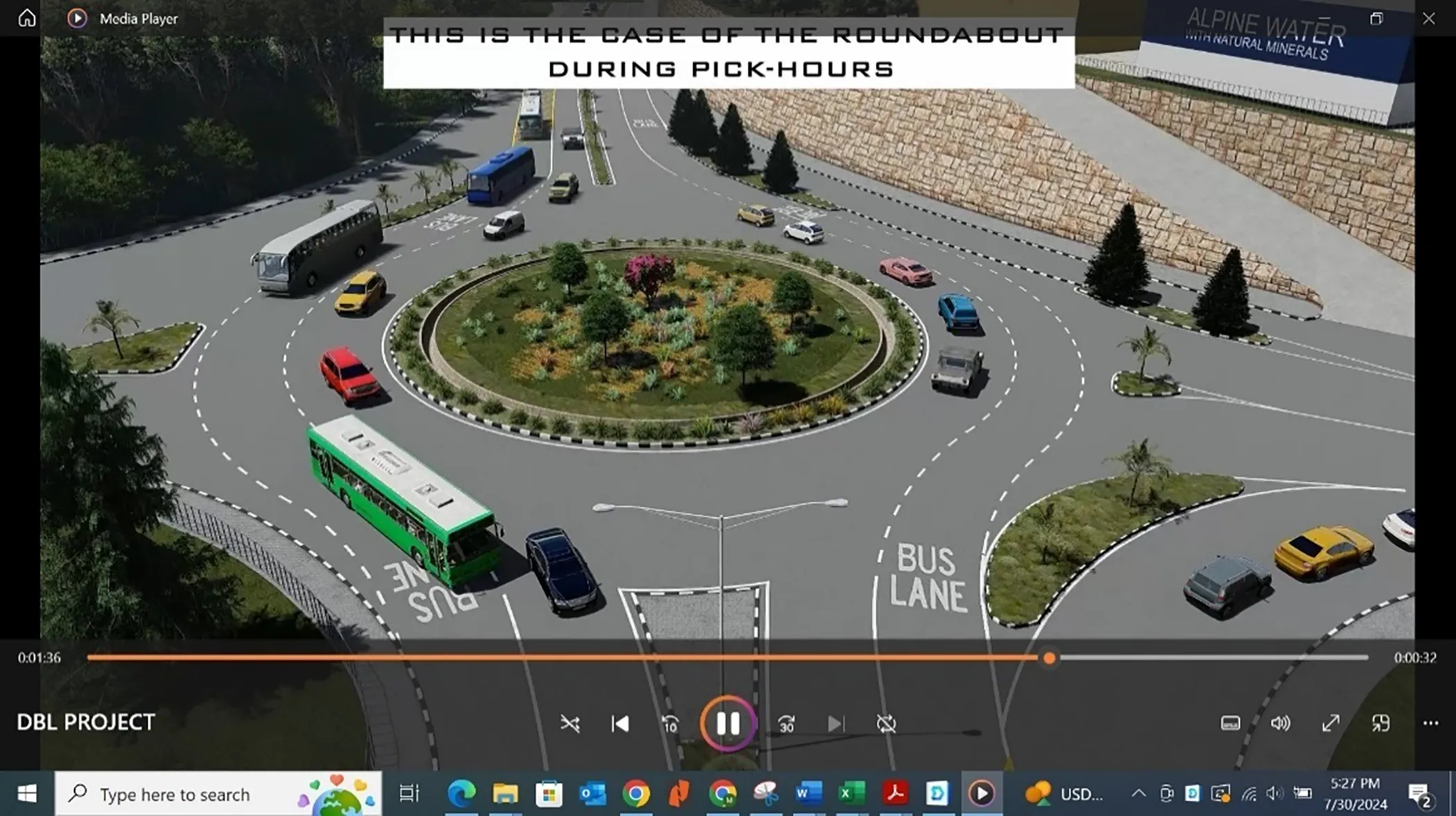This screenshot has width=1456, height=816.
Task: Skip back 10 seconds
Action: pos(670,724)
